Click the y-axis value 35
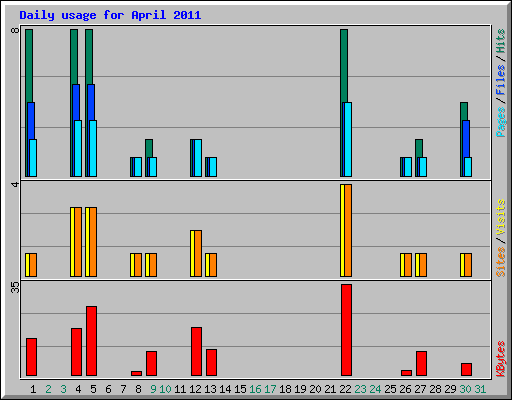This screenshot has width=512, height=400. pyautogui.click(x=15, y=287)
